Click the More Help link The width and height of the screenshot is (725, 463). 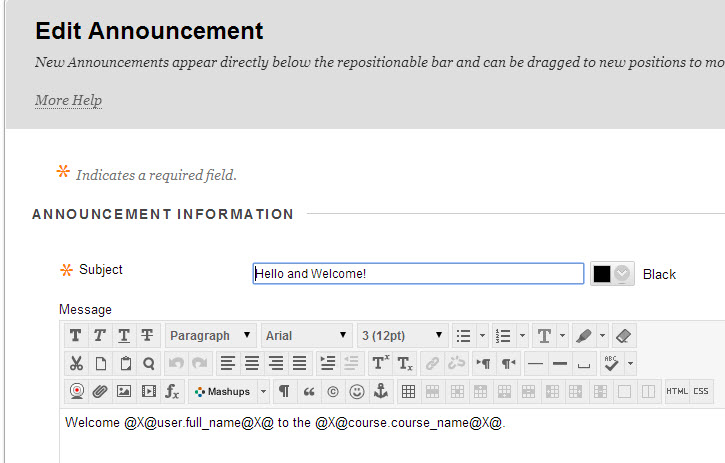pos(68,100)
